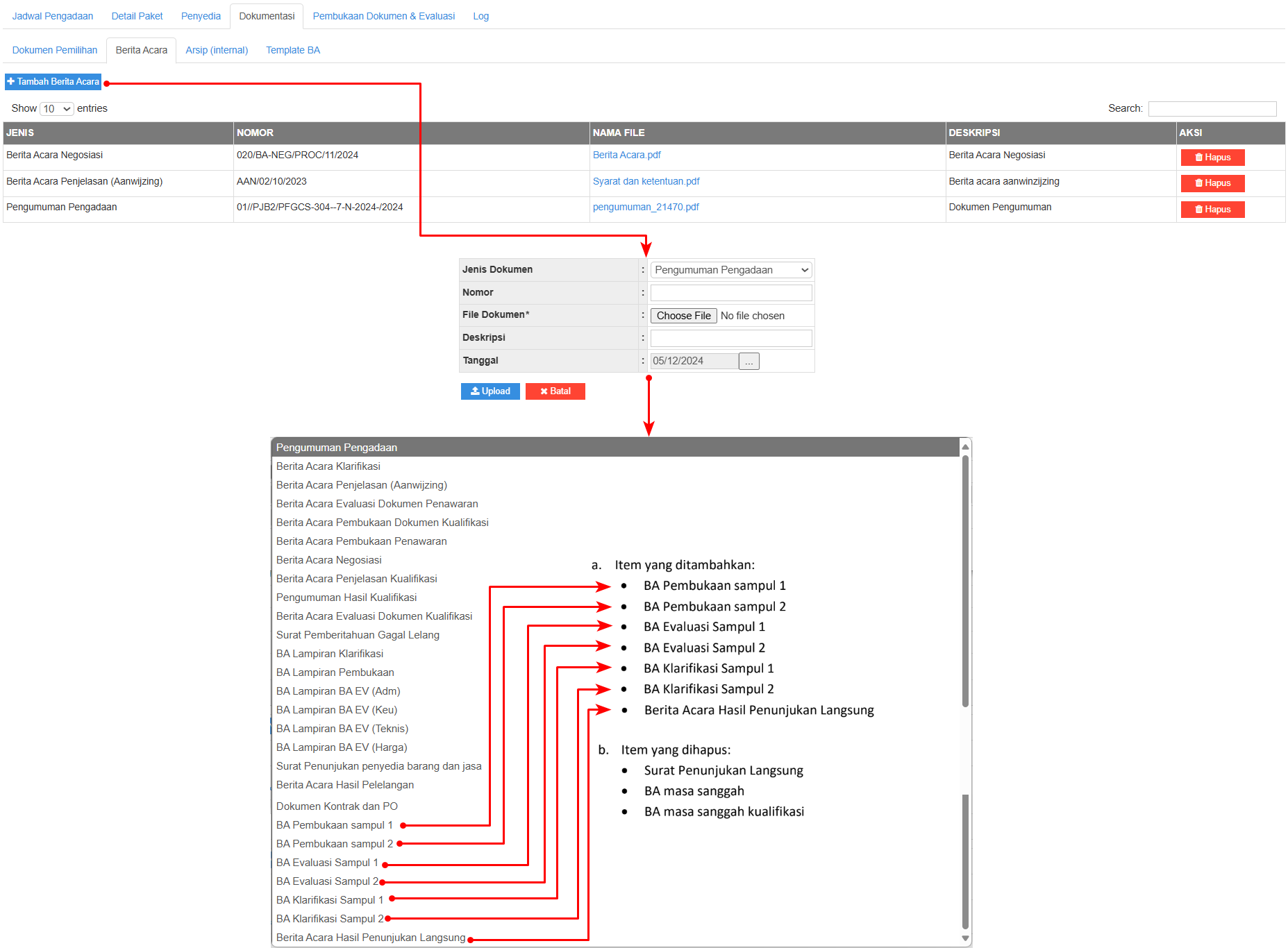
Task: Open the Arsip (internal) sub-tab
Action: (217, 50)
